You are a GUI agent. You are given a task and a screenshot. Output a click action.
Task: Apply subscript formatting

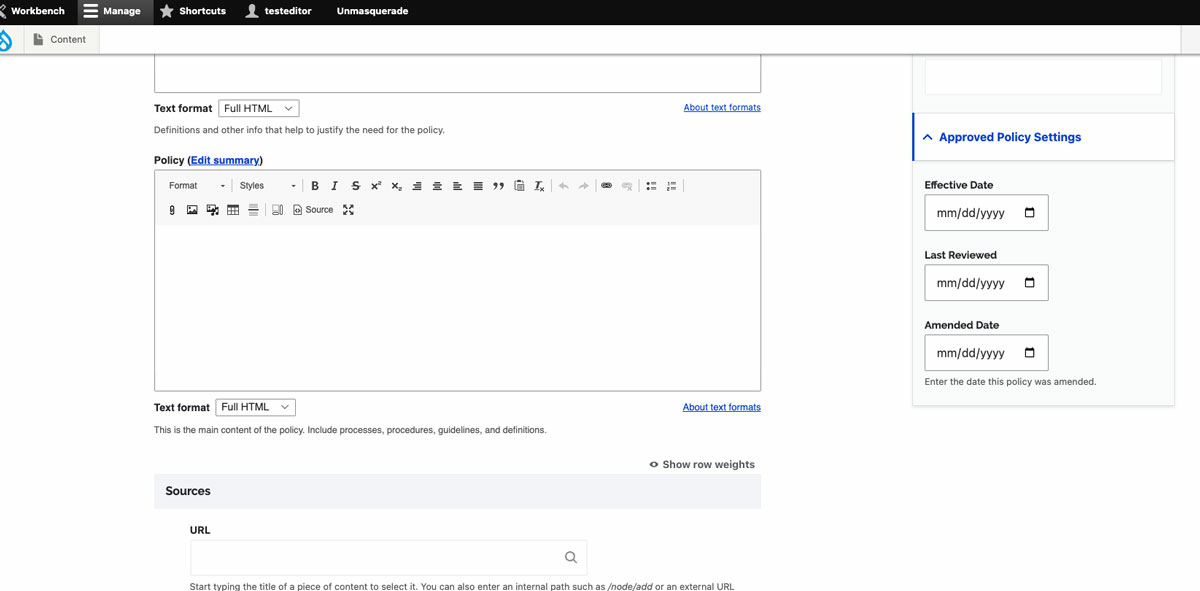396,186
